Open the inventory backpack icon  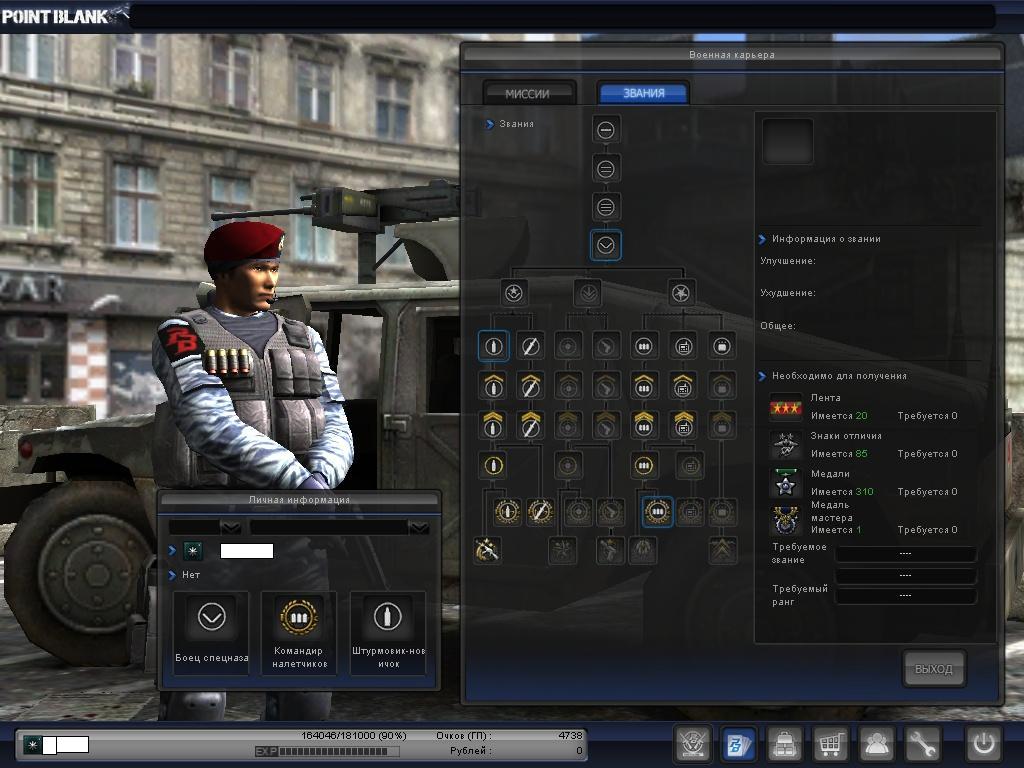point(786,745)
